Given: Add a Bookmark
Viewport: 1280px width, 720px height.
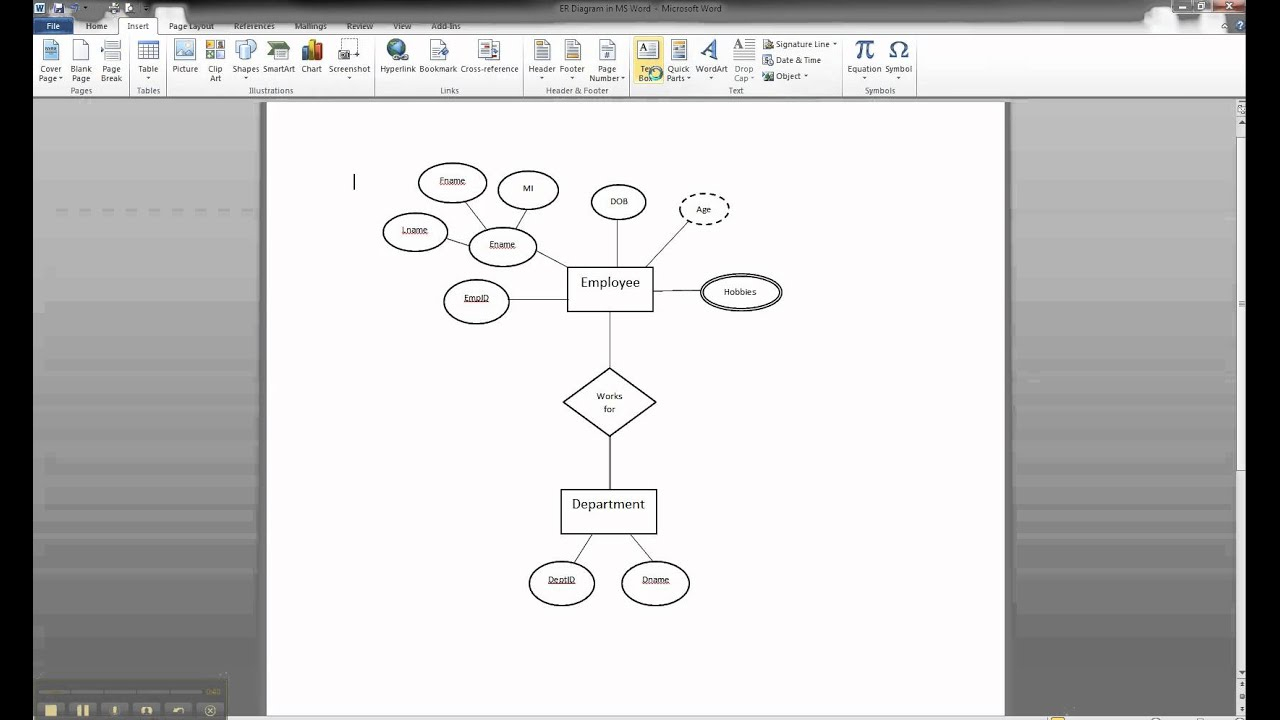Looking at the screenshot, I should click(x=438, y=57).
